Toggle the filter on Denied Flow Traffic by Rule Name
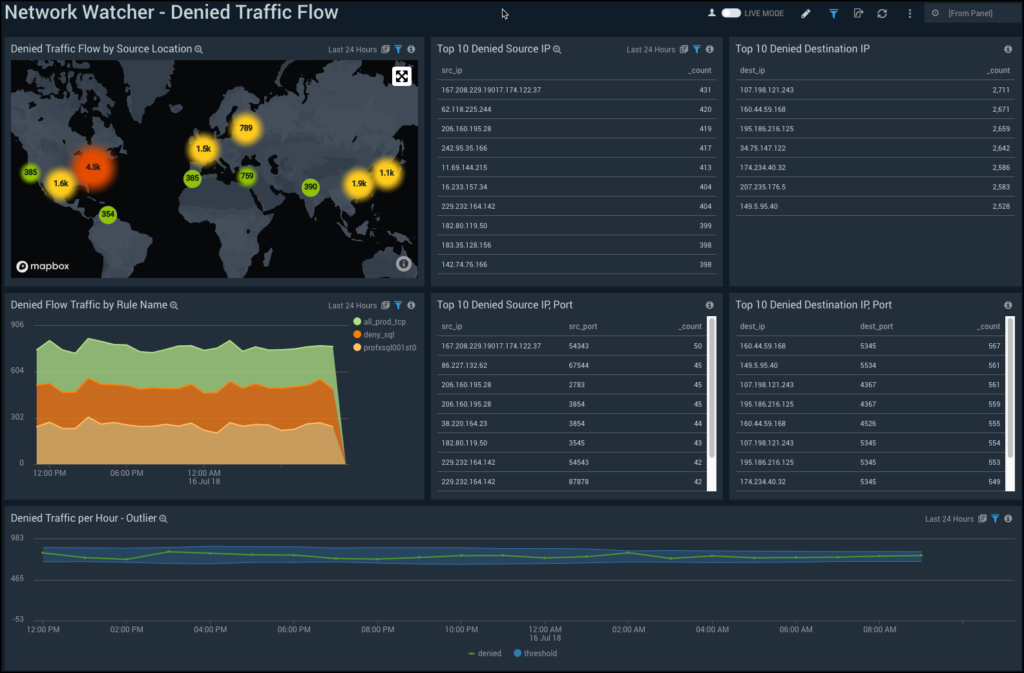Image resolution: width=1024 pixels, height=673 pixels. coord(399,304)
